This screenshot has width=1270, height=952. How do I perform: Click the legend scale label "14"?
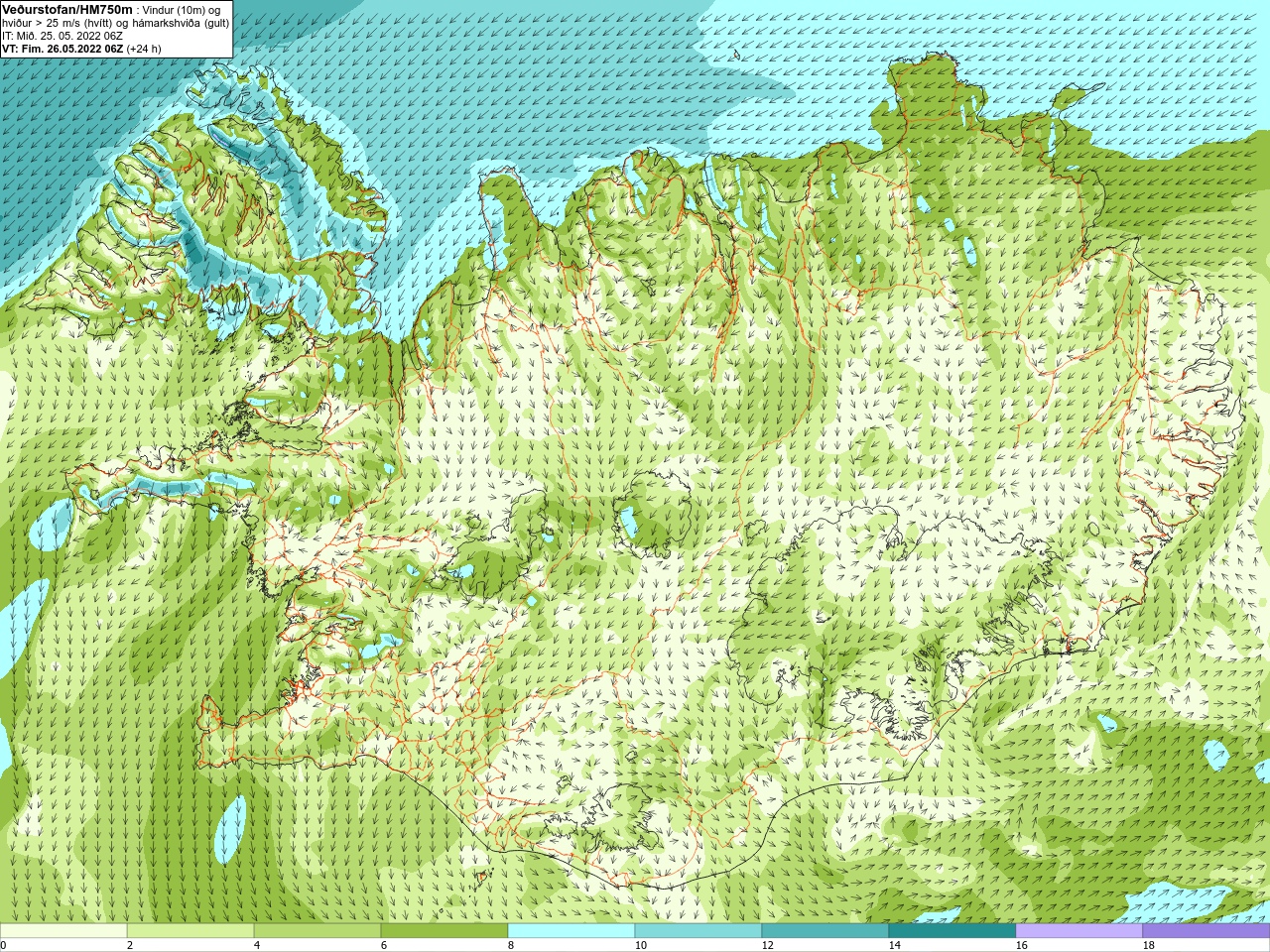(894, 945)
